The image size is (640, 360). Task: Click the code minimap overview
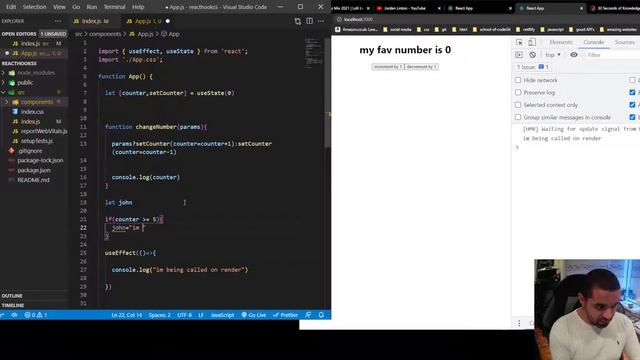coord(313,52)
